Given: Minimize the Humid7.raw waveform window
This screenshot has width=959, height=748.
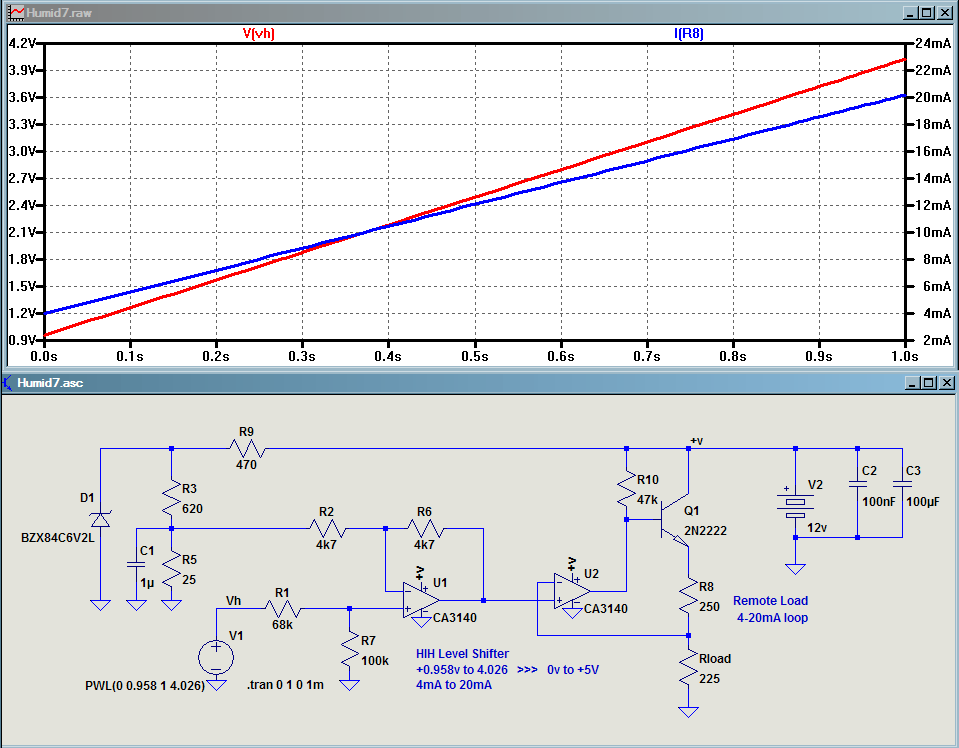Looking at the screenshot, I should pyautogui.click(x=911, y=13).
